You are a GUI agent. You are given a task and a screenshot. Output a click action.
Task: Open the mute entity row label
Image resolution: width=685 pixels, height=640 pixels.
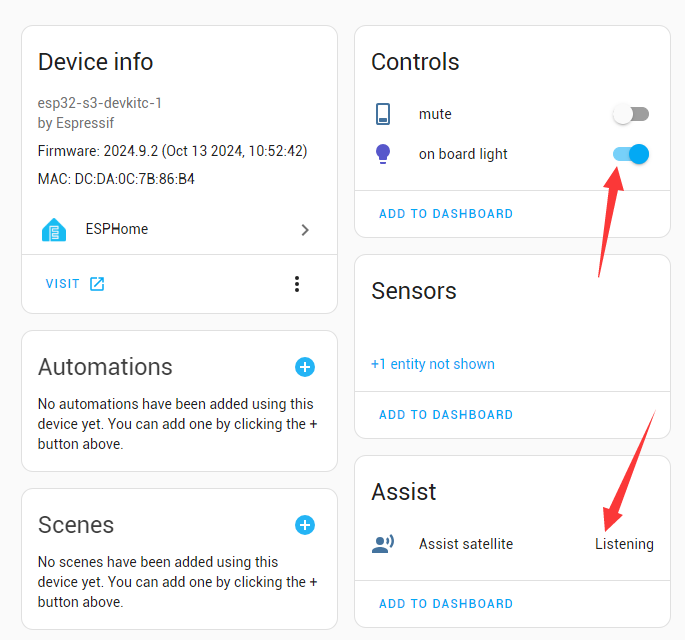tap(435, 114)
